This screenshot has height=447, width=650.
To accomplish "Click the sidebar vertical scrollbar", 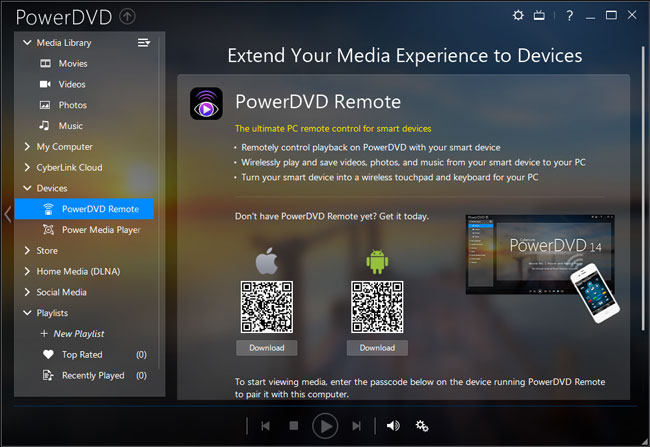I will (x=159, y=203).
